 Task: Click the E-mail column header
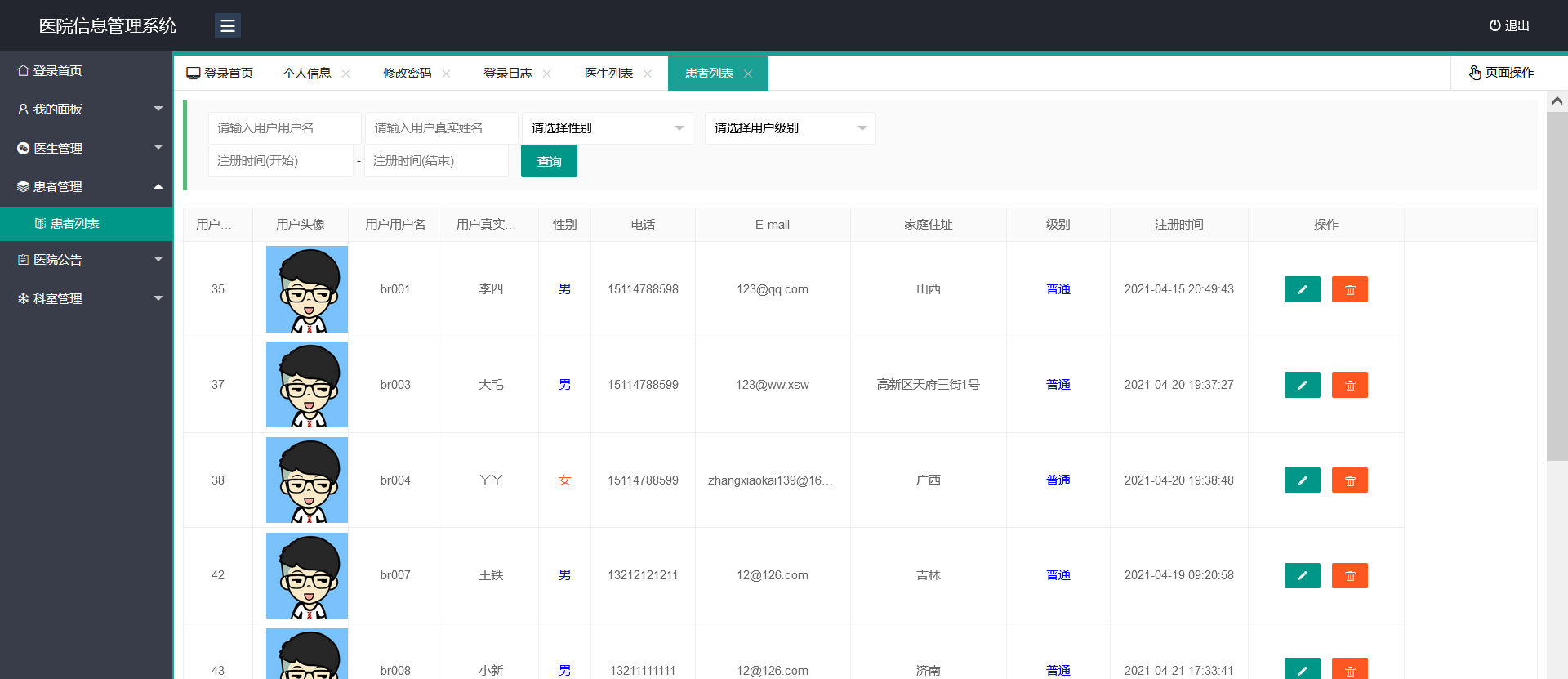(773, 225)
